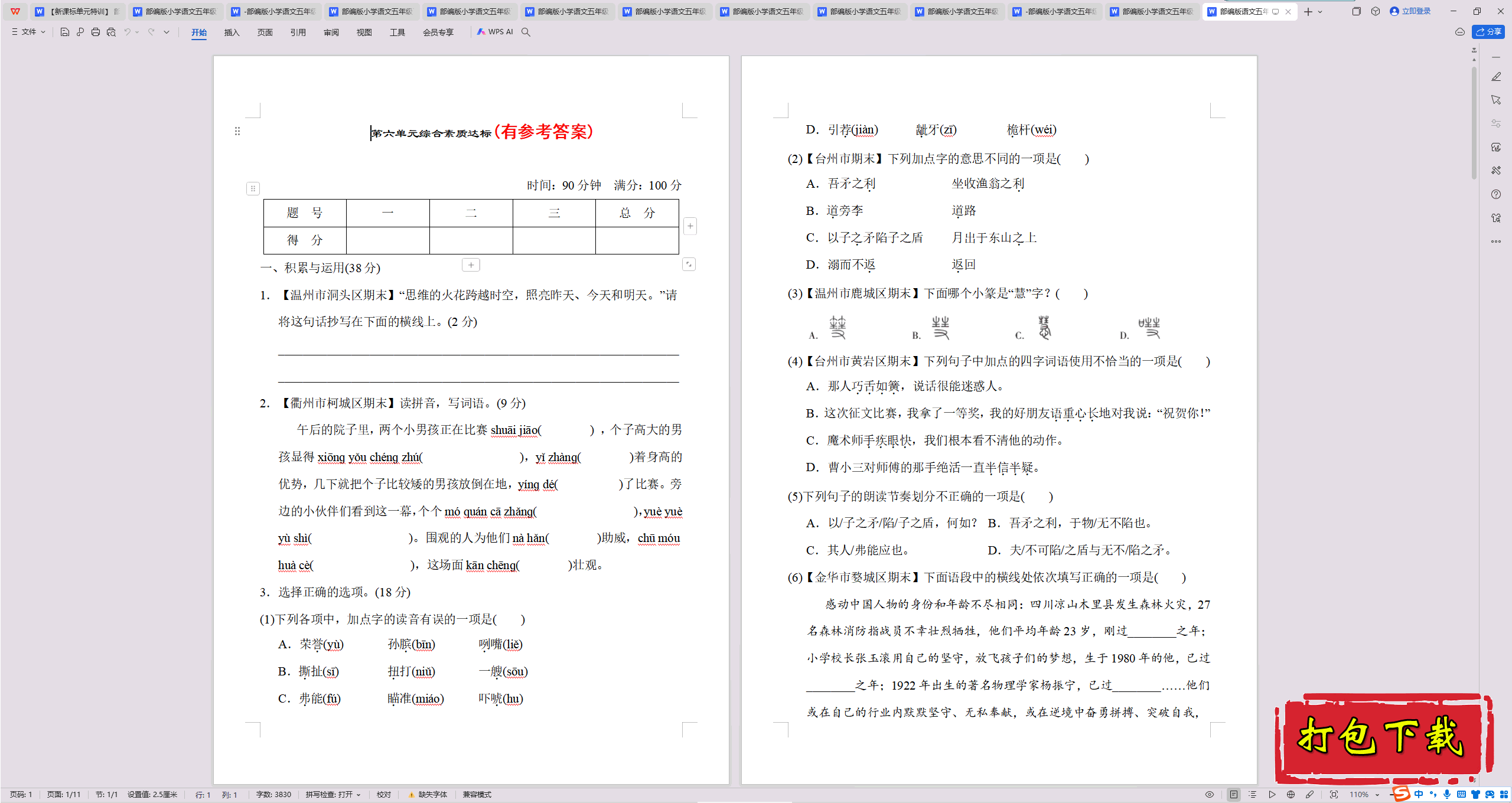Open the tools wrench icon in the right sidebar
Screen dimensions: 1512x803
pyautogui.click(x=1496, y=171)
